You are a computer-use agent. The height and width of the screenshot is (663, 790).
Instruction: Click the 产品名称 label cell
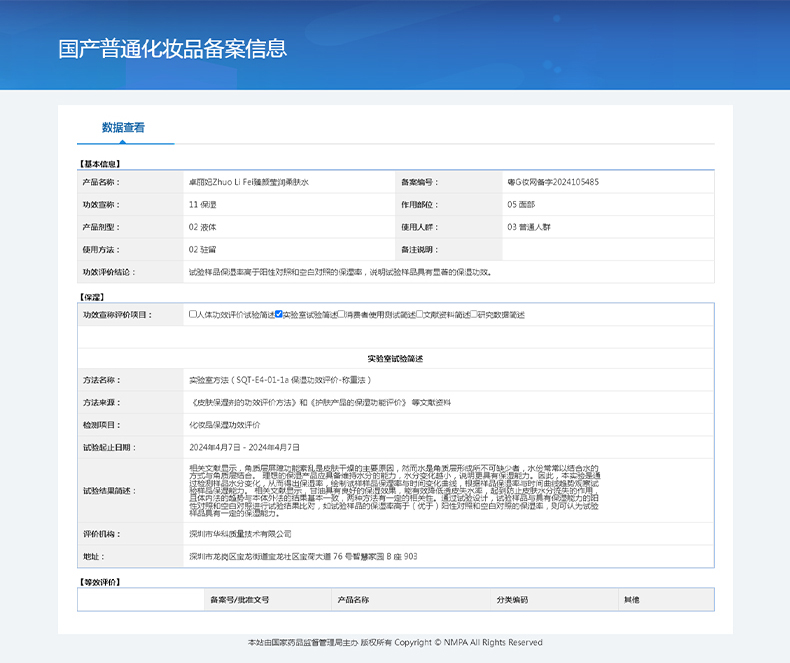tap(130, 182)
